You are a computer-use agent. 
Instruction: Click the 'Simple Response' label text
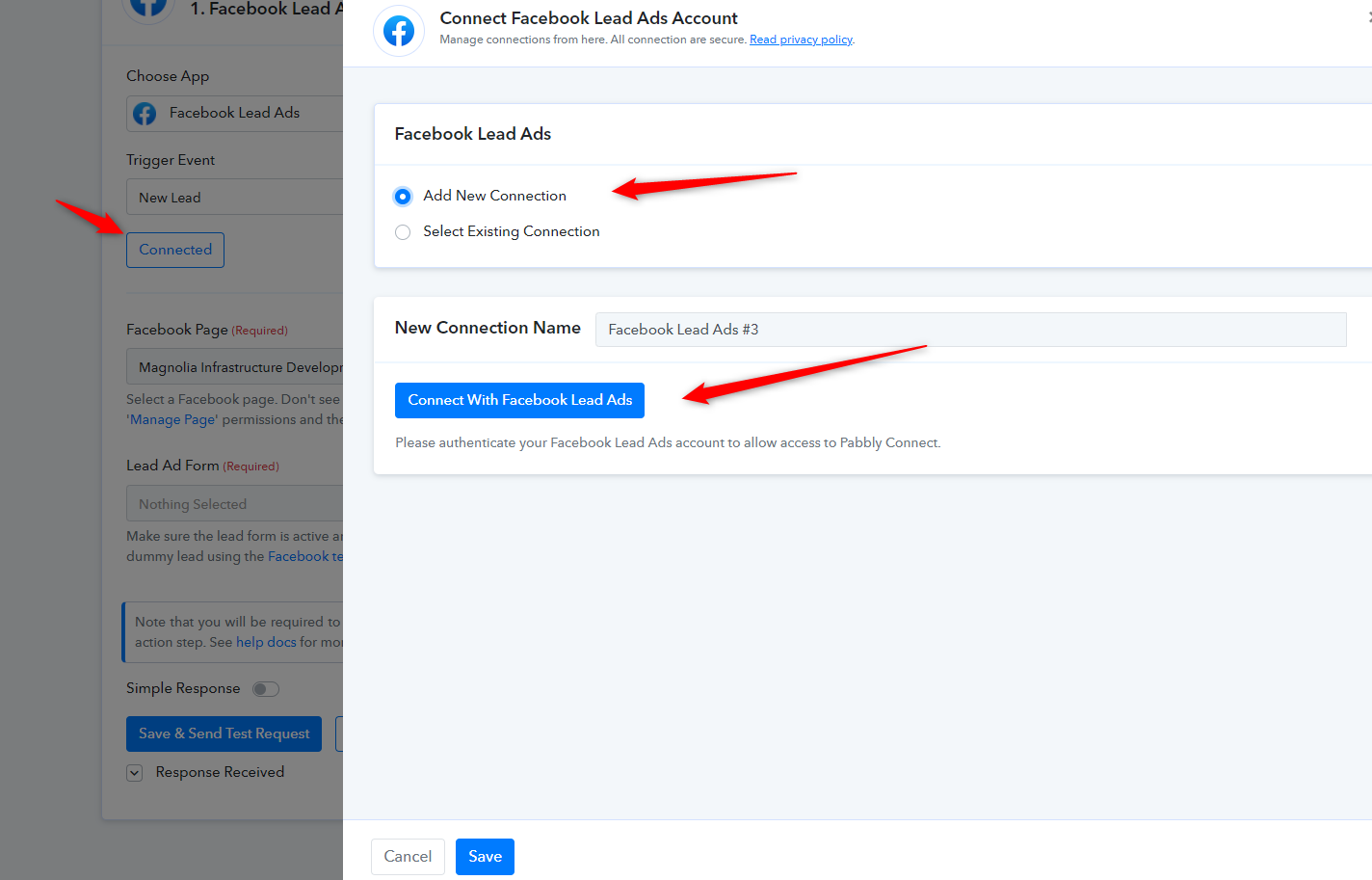183,688
